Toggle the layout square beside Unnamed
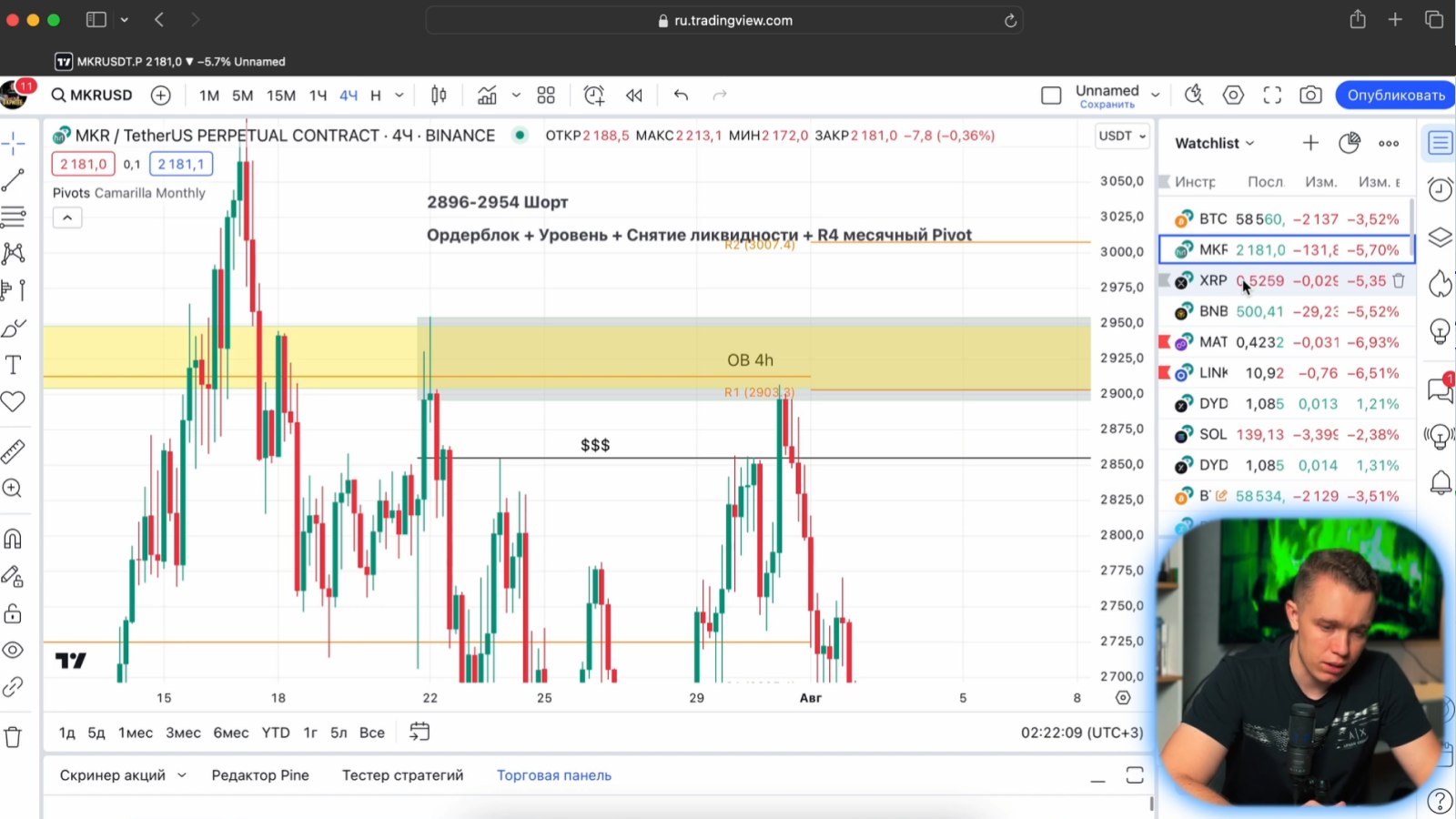Screen dimensions: 1456x819 coord(1051,96)
